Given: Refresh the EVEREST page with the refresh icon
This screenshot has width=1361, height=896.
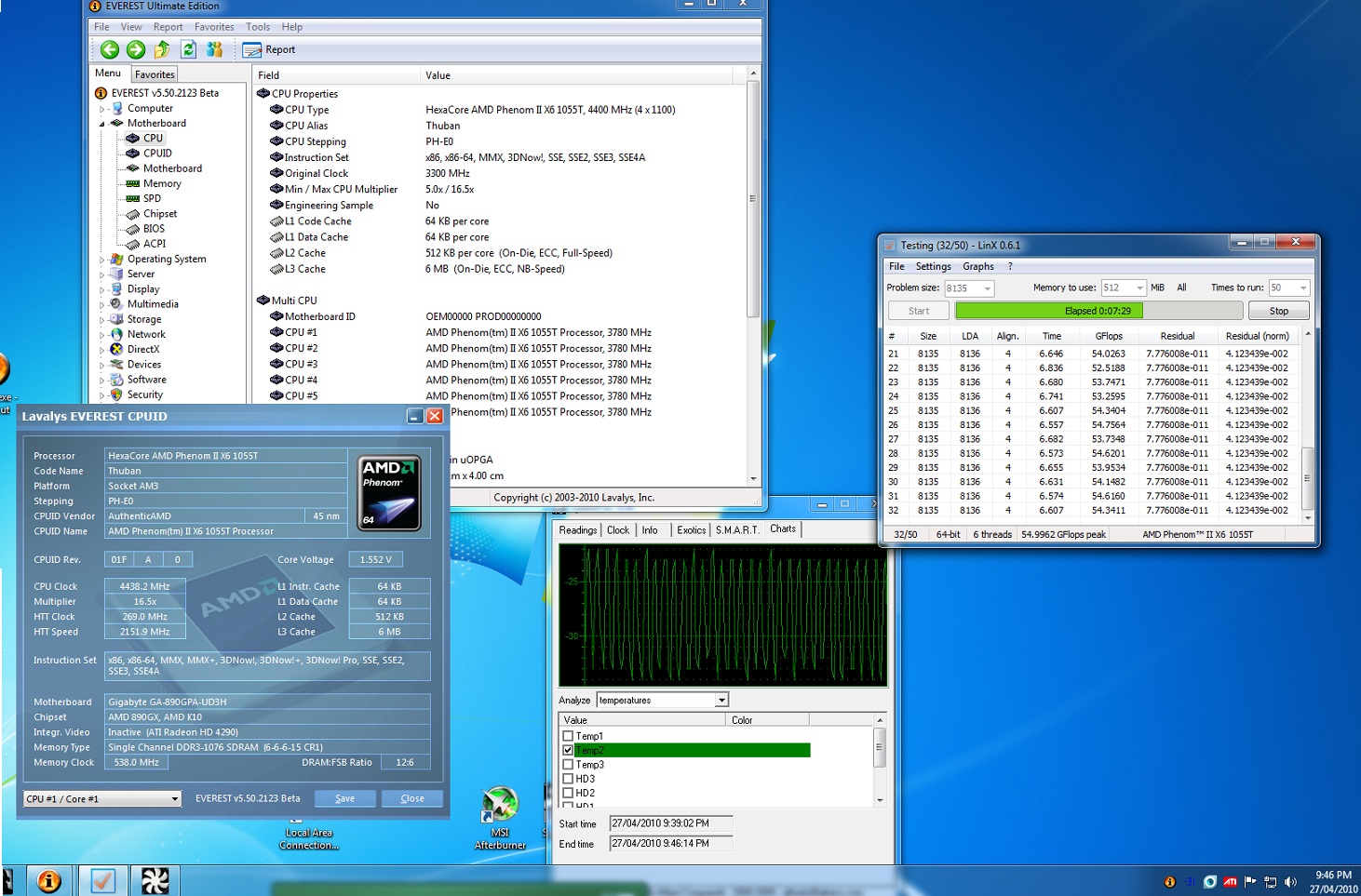Looking at the screenshot, I should (x=188, y=49).
